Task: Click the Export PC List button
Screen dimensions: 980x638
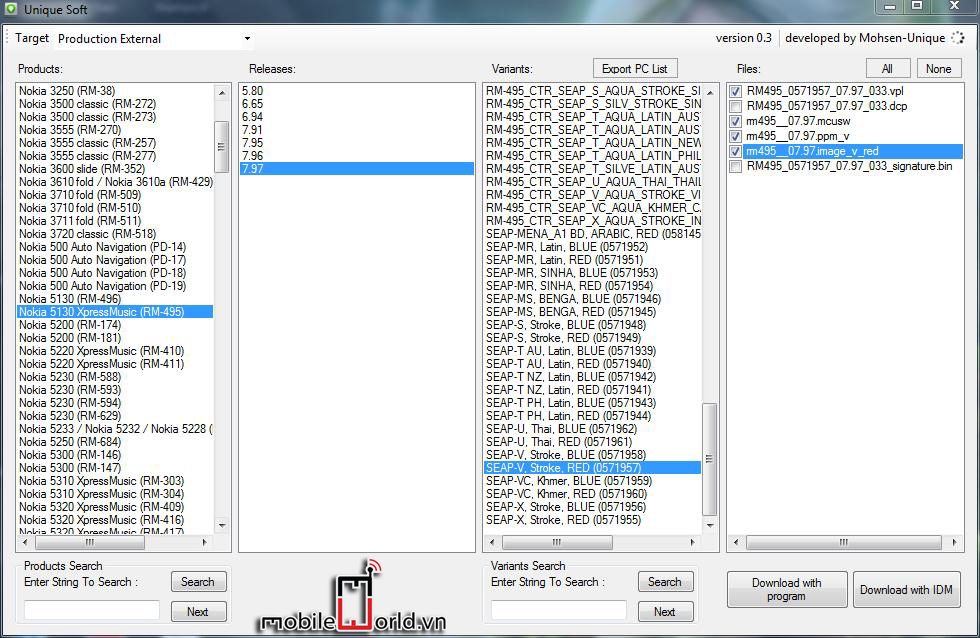Action: (x=634, y=69)
